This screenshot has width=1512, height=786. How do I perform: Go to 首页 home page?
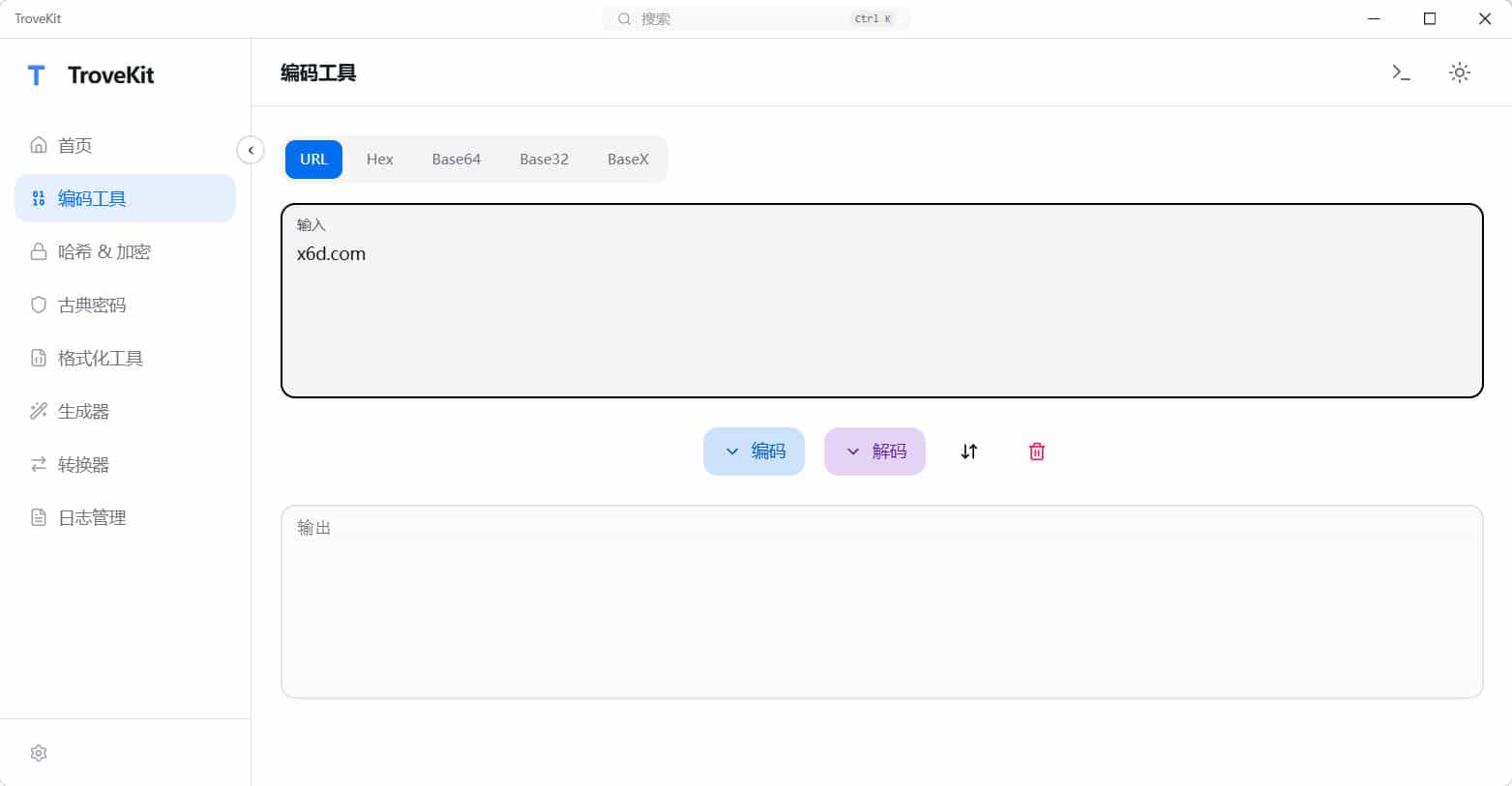(76, 145)
